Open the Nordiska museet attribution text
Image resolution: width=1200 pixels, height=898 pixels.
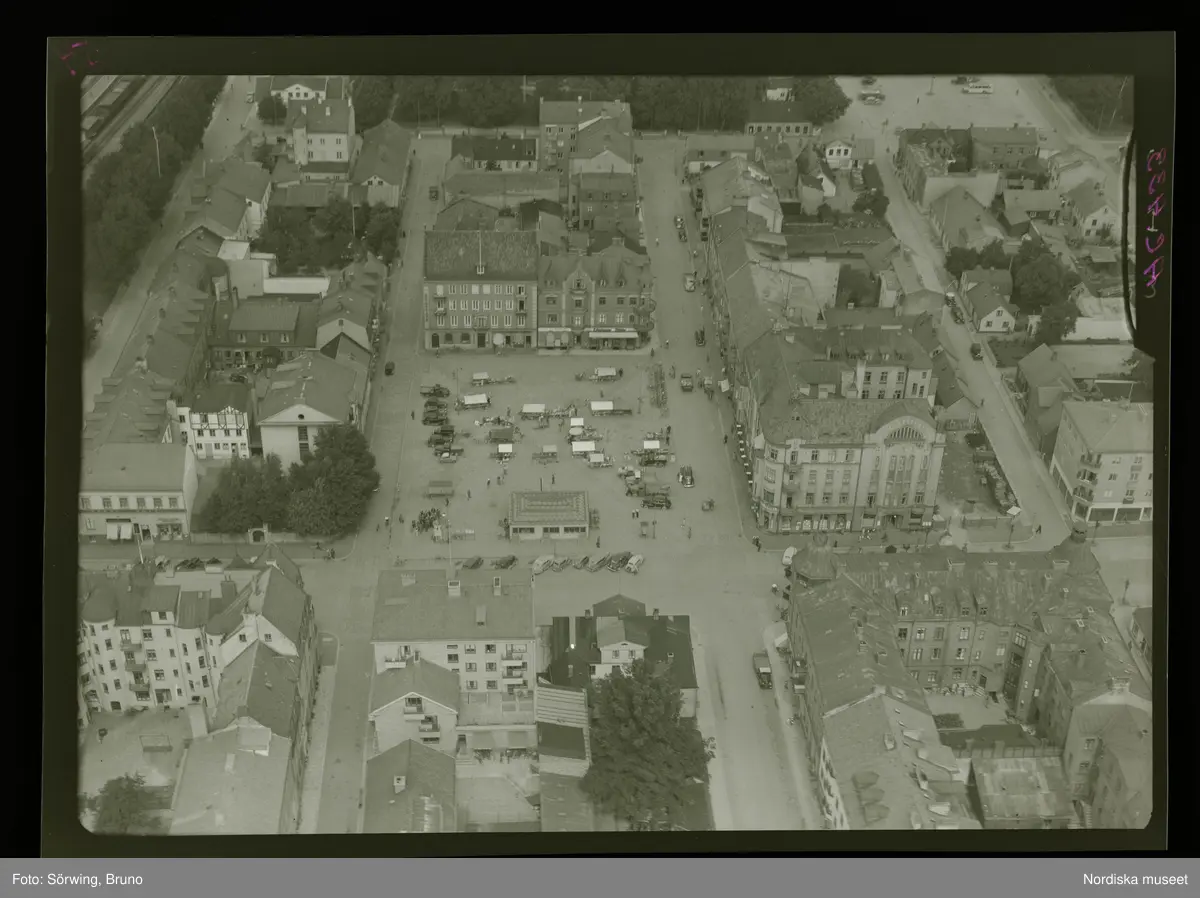(1135, 879)
